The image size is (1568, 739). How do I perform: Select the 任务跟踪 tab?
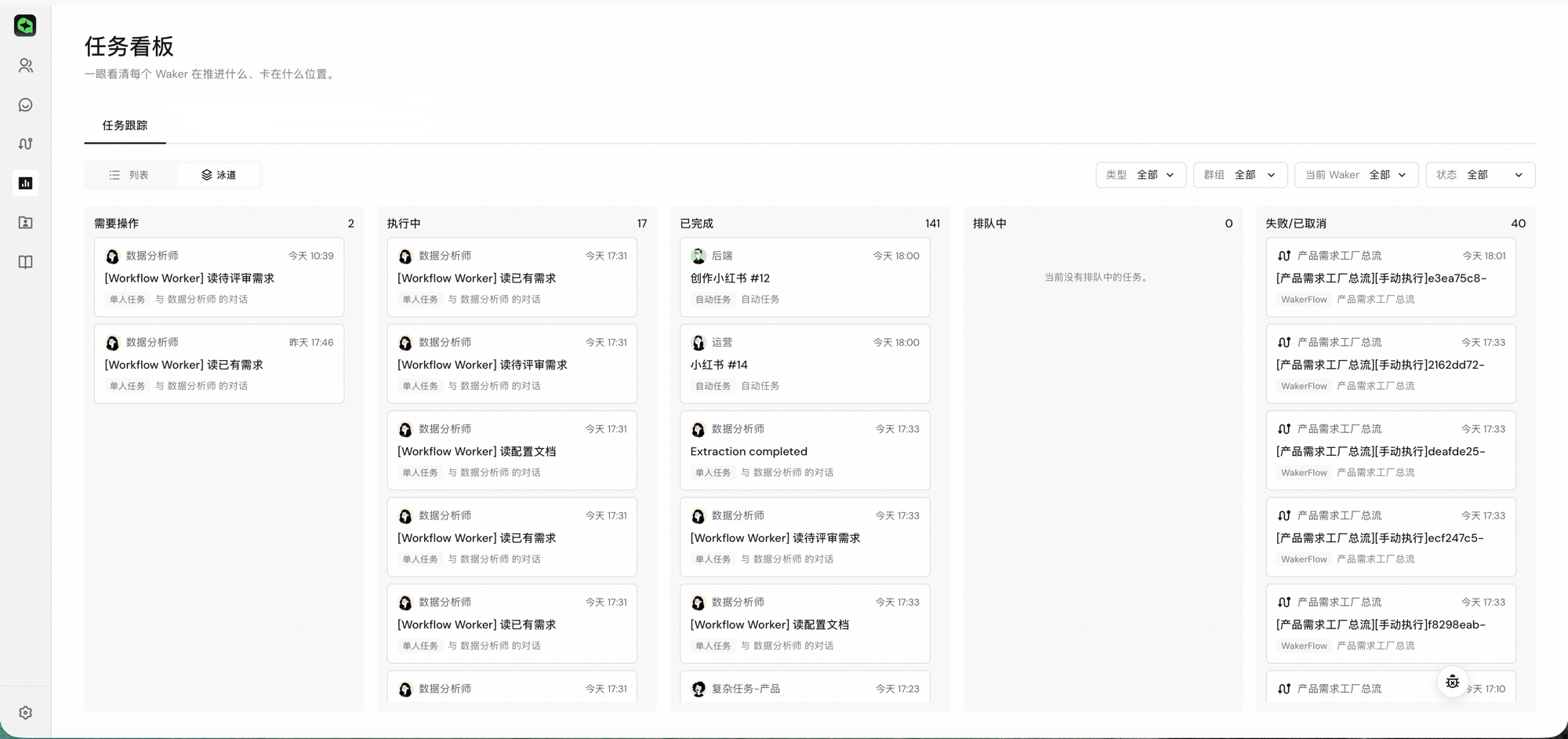(x=125, y=126)
